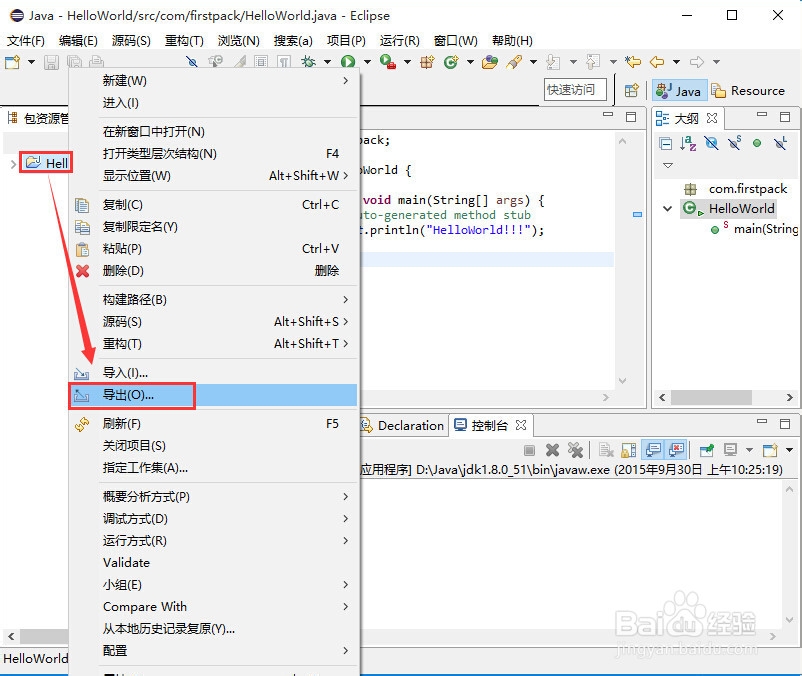Open dropdown beside New toolbar icon
Viewport: 802px width, 676px height.
tap(31, 62)
